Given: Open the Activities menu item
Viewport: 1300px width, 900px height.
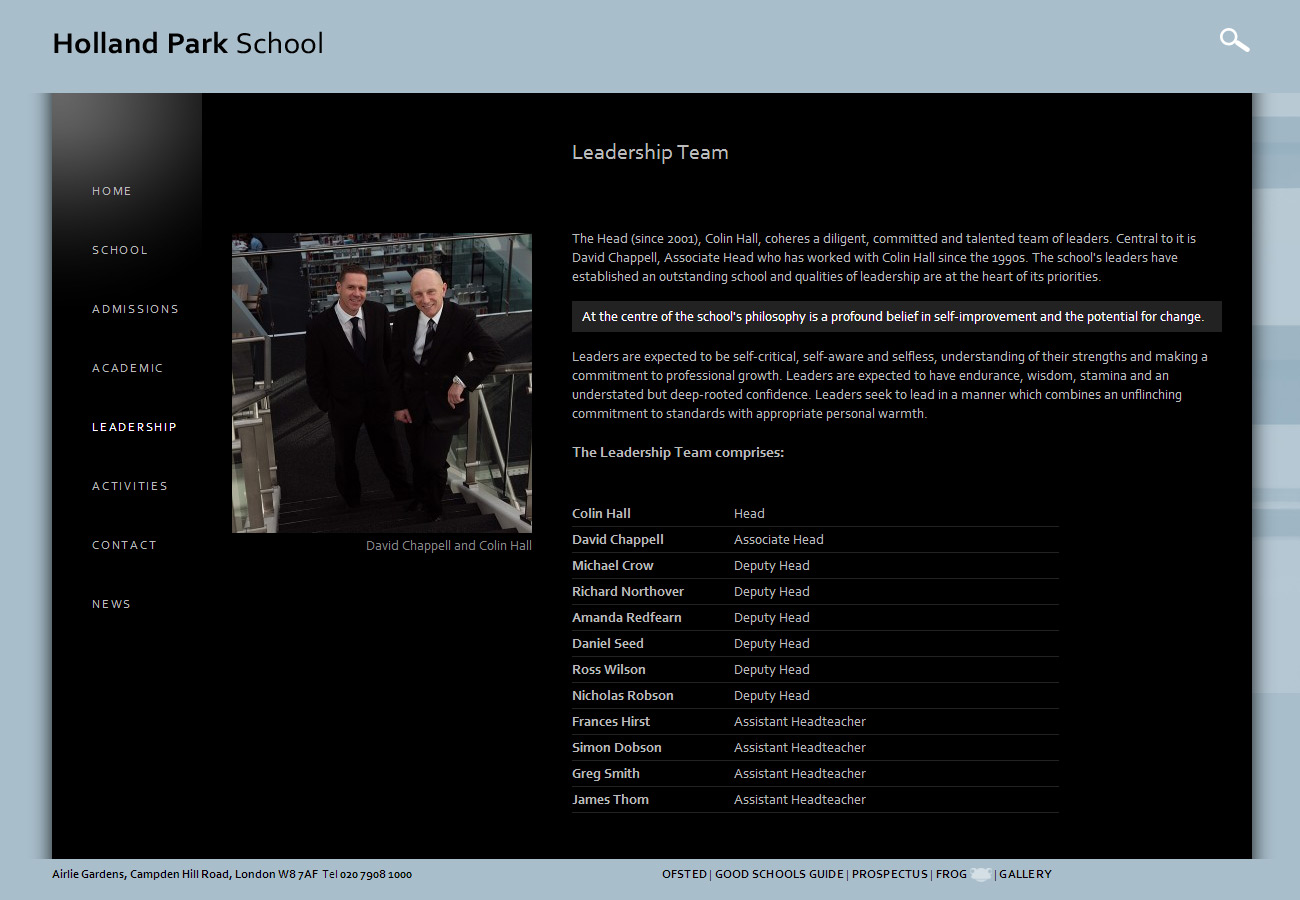Looking at the screenshot, I should (x=130, y=486).
